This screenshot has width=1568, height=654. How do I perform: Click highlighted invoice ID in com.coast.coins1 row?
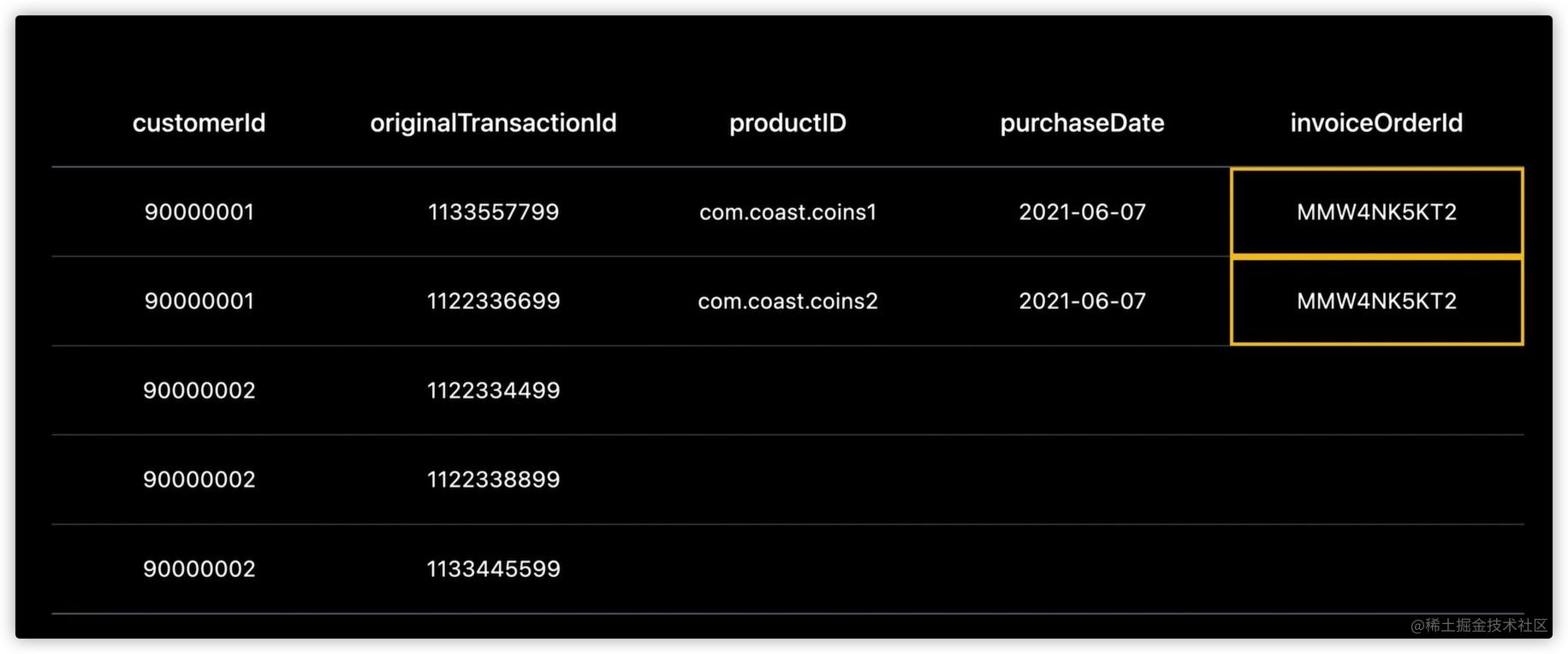click(x=1376, y=212)
